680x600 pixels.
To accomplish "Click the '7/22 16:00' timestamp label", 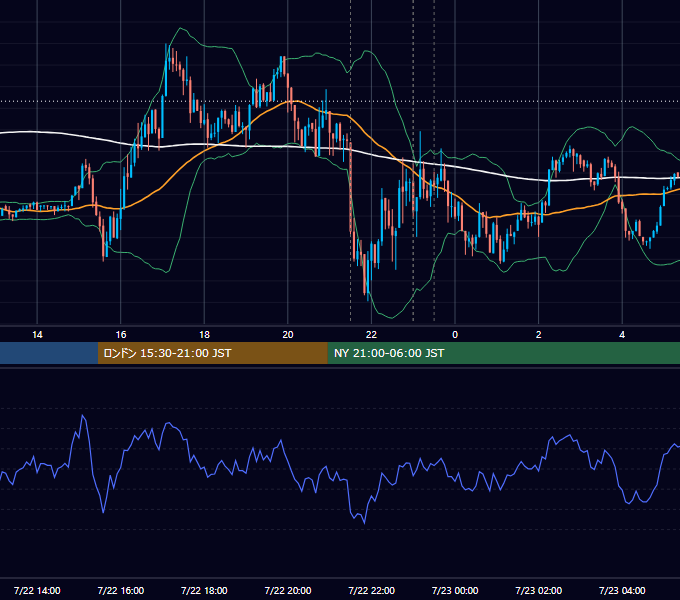I will [121, 590].
